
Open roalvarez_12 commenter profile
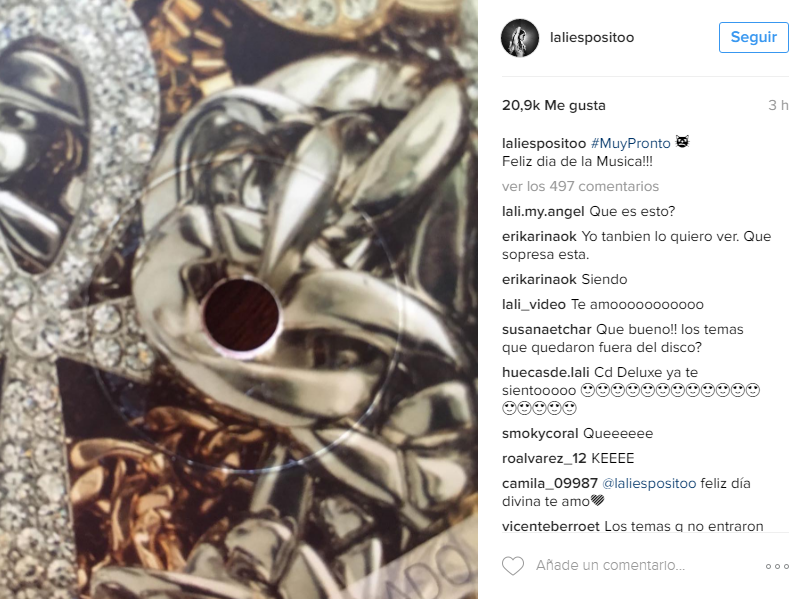tap(544, 459)
